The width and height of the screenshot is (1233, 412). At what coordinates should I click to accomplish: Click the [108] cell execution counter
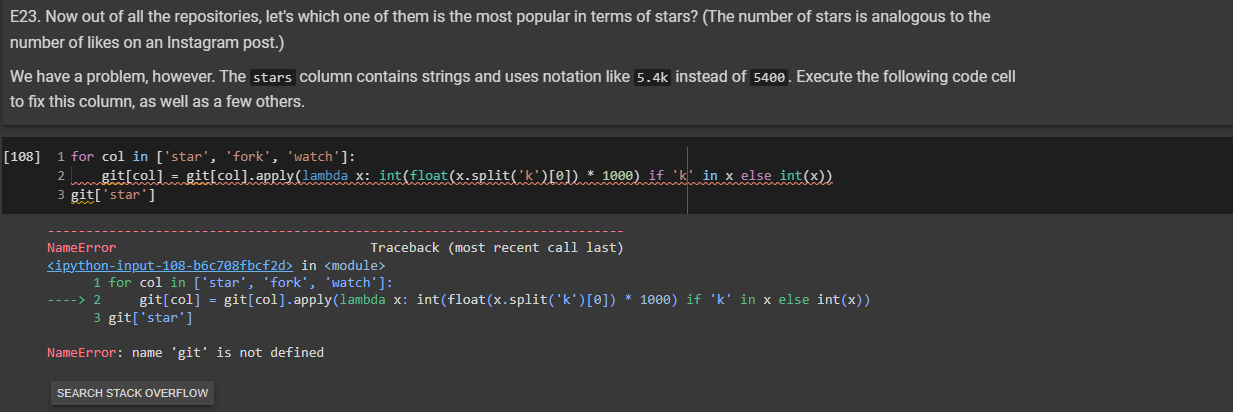click(22, 156)
